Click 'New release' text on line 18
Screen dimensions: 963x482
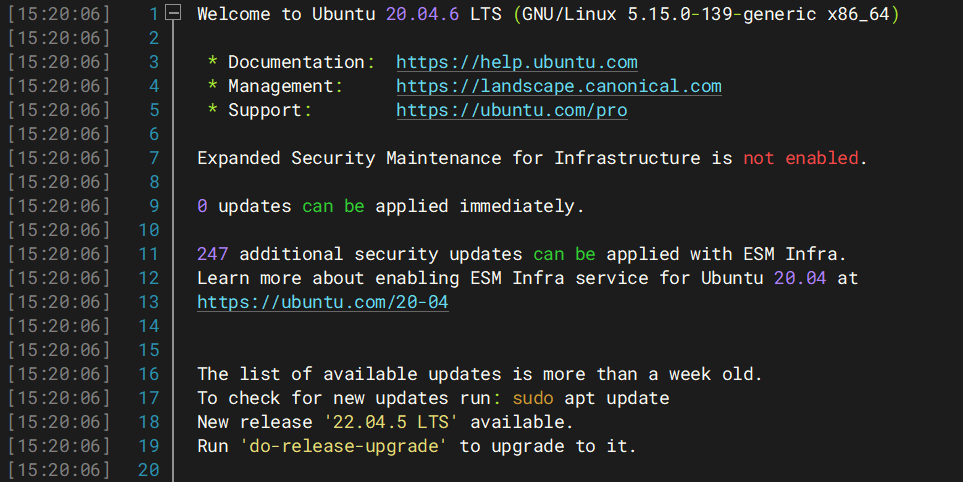[x=254, y=422]
